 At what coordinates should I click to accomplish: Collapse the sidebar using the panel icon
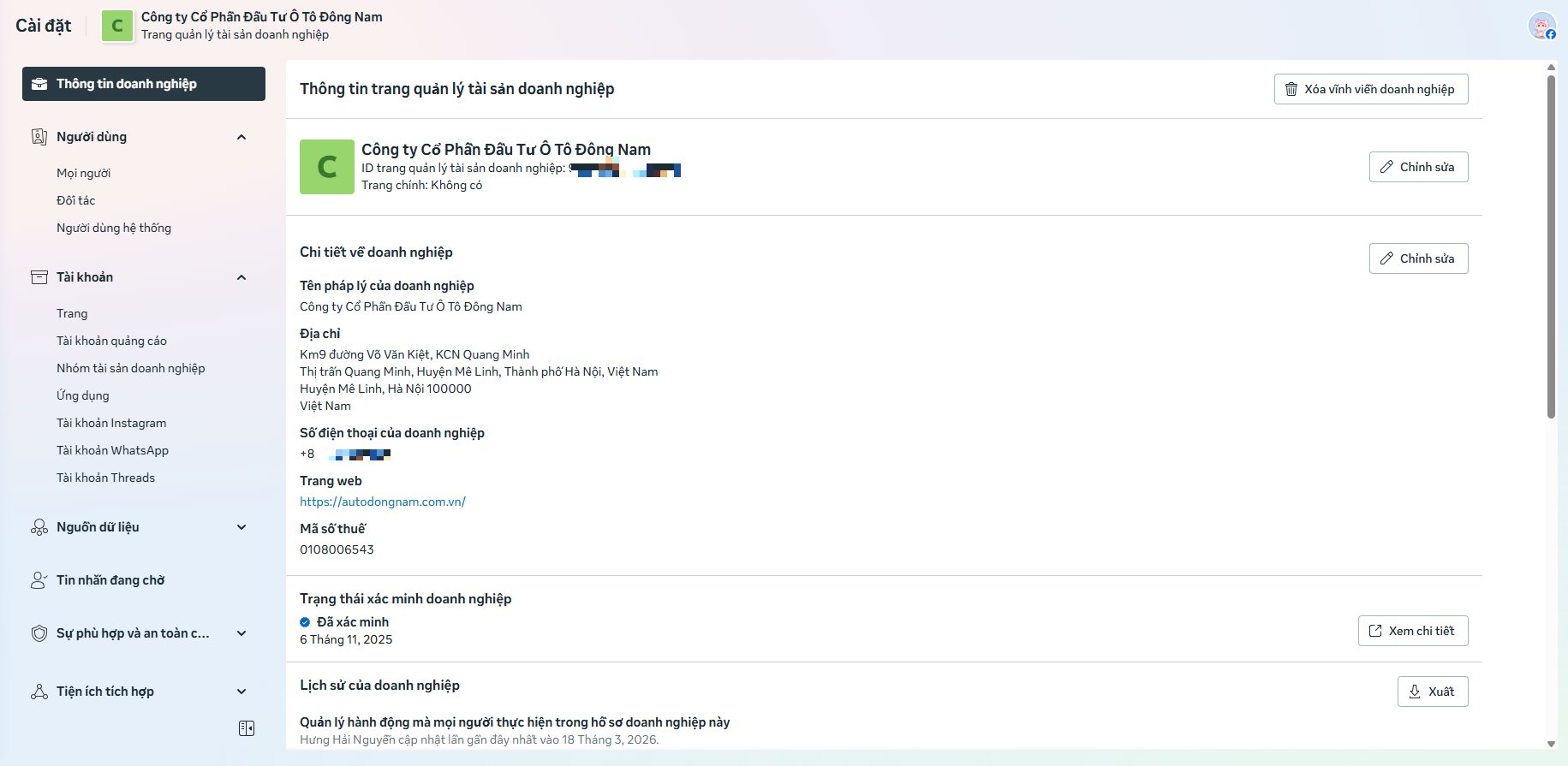[247, 728]
